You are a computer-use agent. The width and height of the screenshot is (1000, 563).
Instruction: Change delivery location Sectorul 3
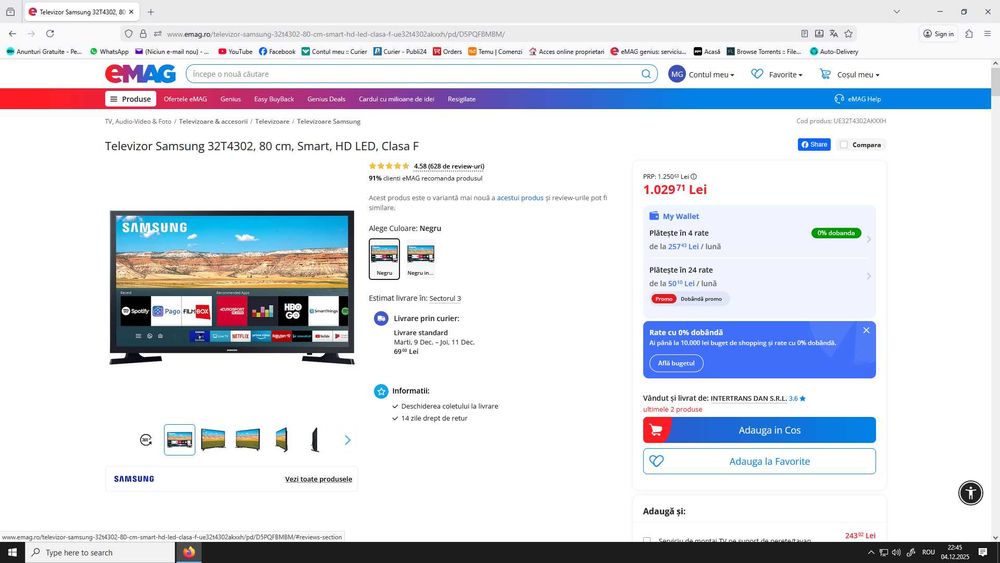445,298
